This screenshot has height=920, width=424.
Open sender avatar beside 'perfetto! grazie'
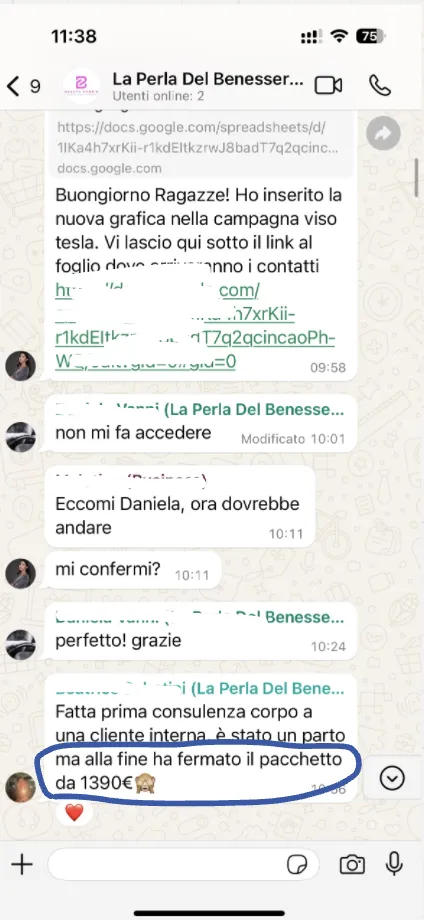[x=21, y=645]
